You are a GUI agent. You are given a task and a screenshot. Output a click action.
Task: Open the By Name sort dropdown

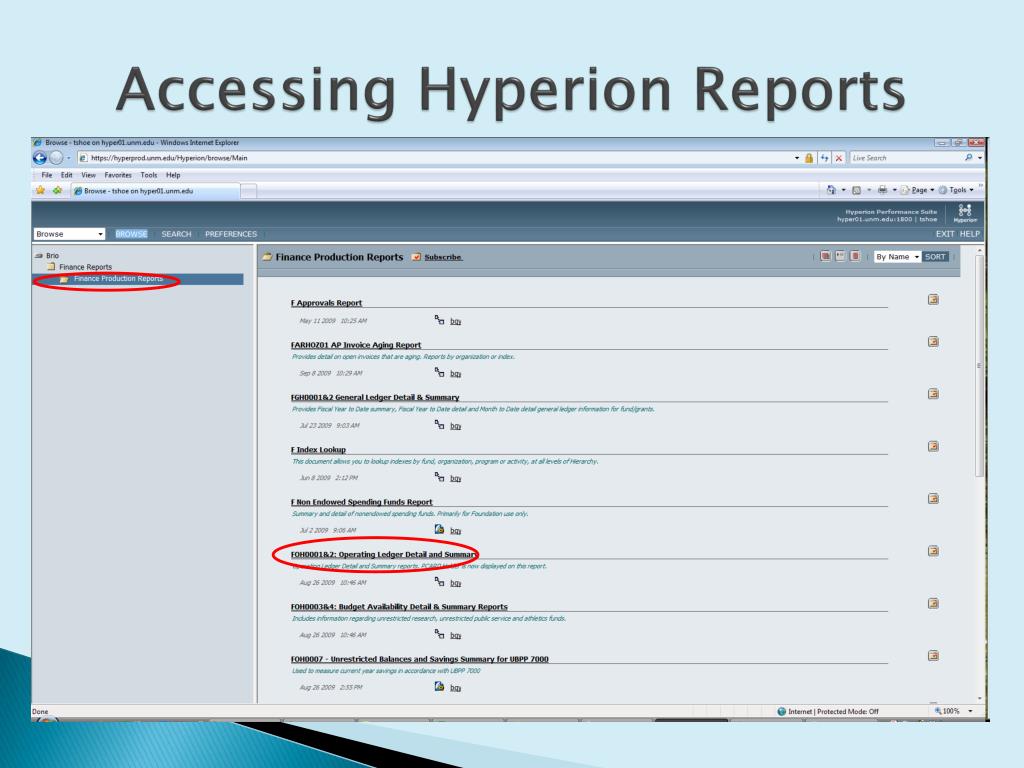[x=897, y=257]
